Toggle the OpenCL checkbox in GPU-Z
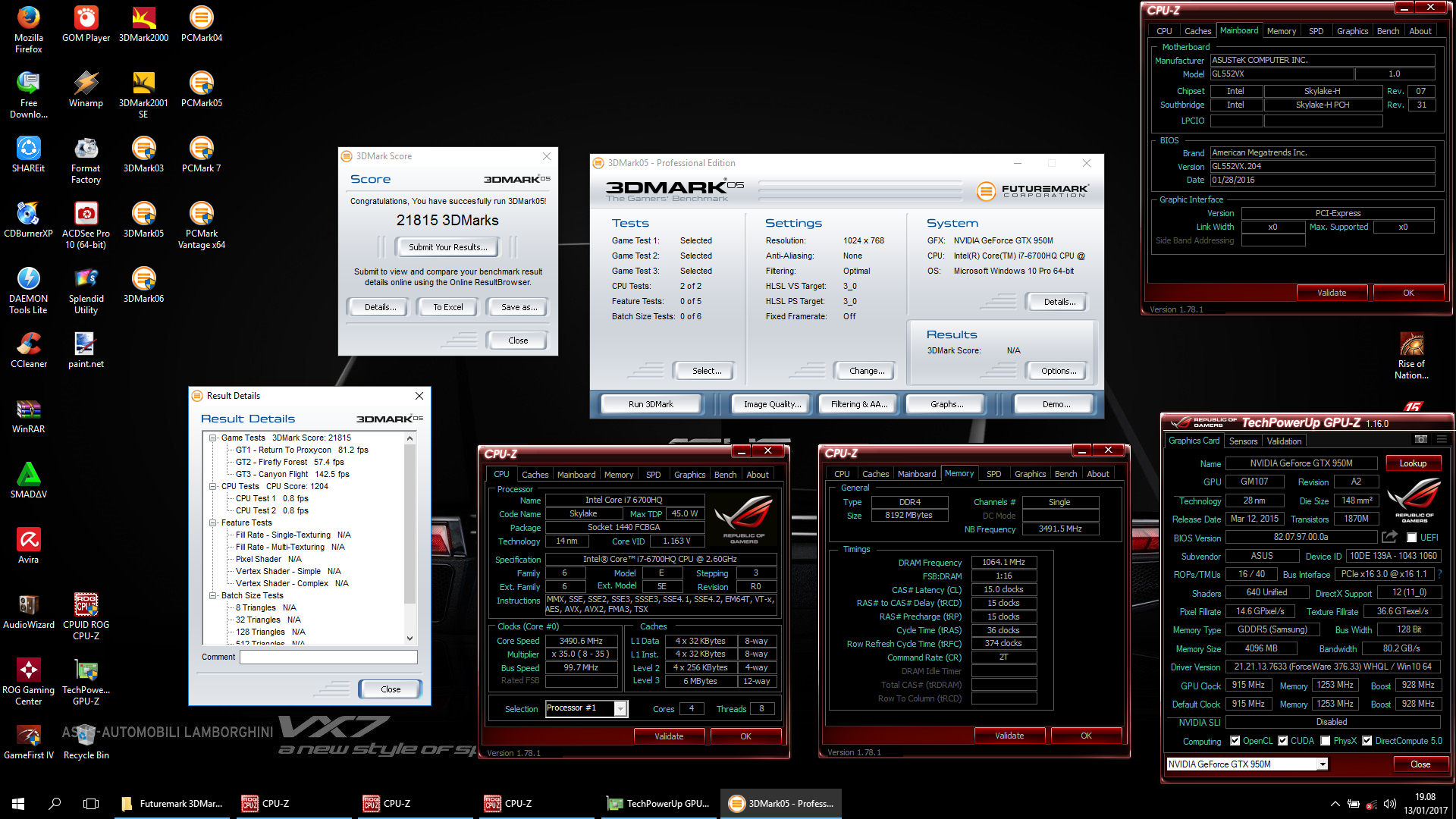Viewport: 1456px width, 819px height. (x=1235, y=741)
